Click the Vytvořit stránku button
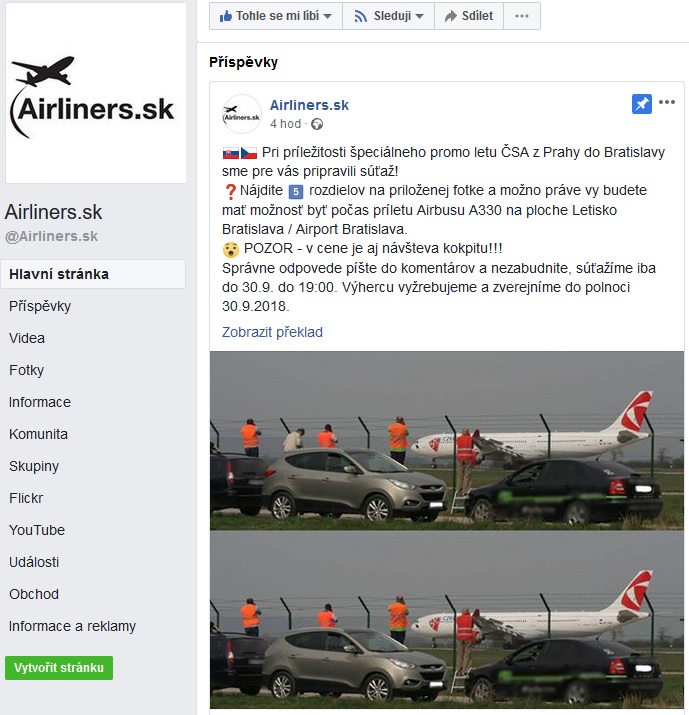This screenshot has height=715, width=689. pyautogui.click(x=59, y=668)
